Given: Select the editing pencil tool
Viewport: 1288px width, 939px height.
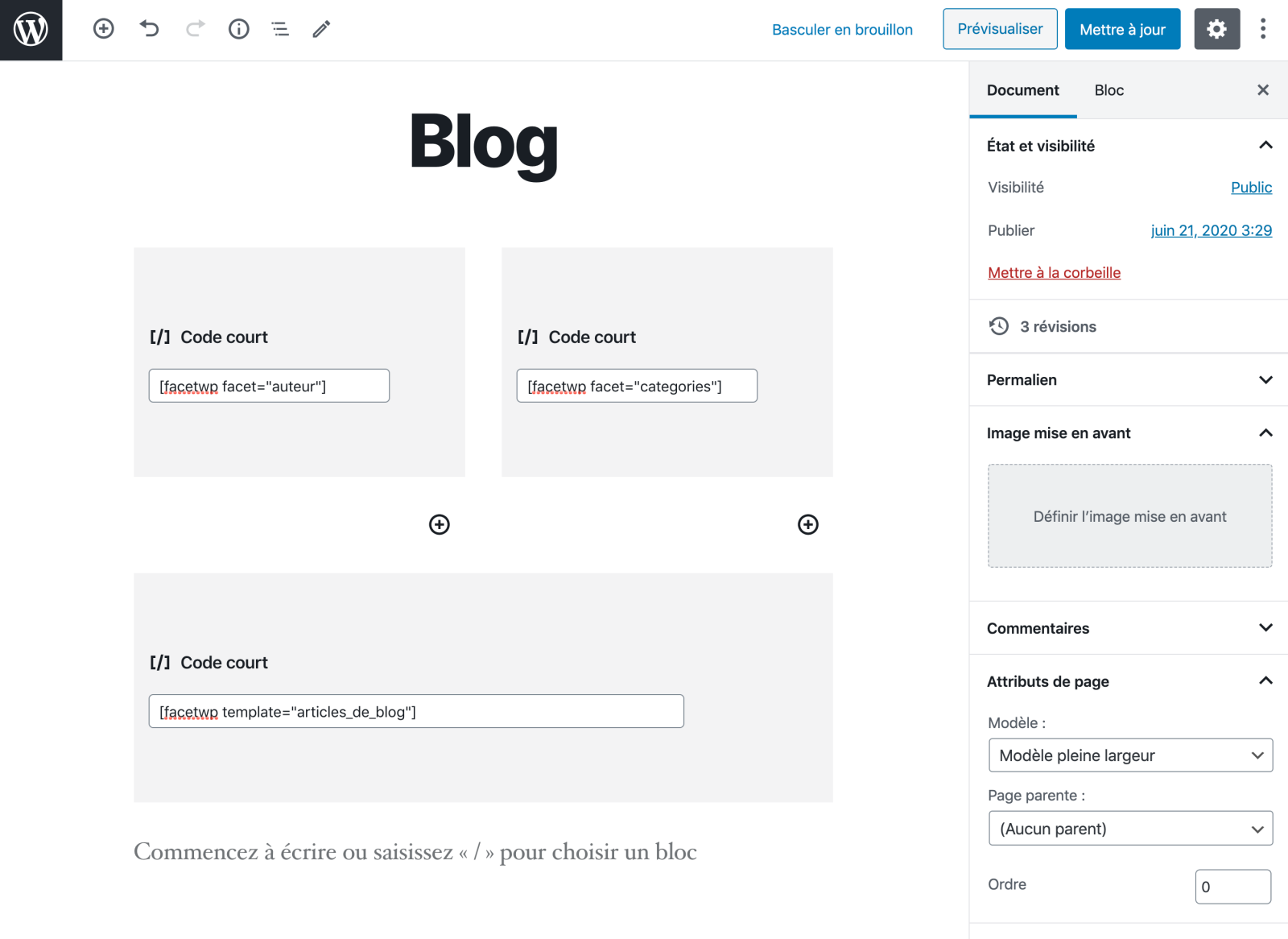Looking at the screenshot, I should [320, 29].
